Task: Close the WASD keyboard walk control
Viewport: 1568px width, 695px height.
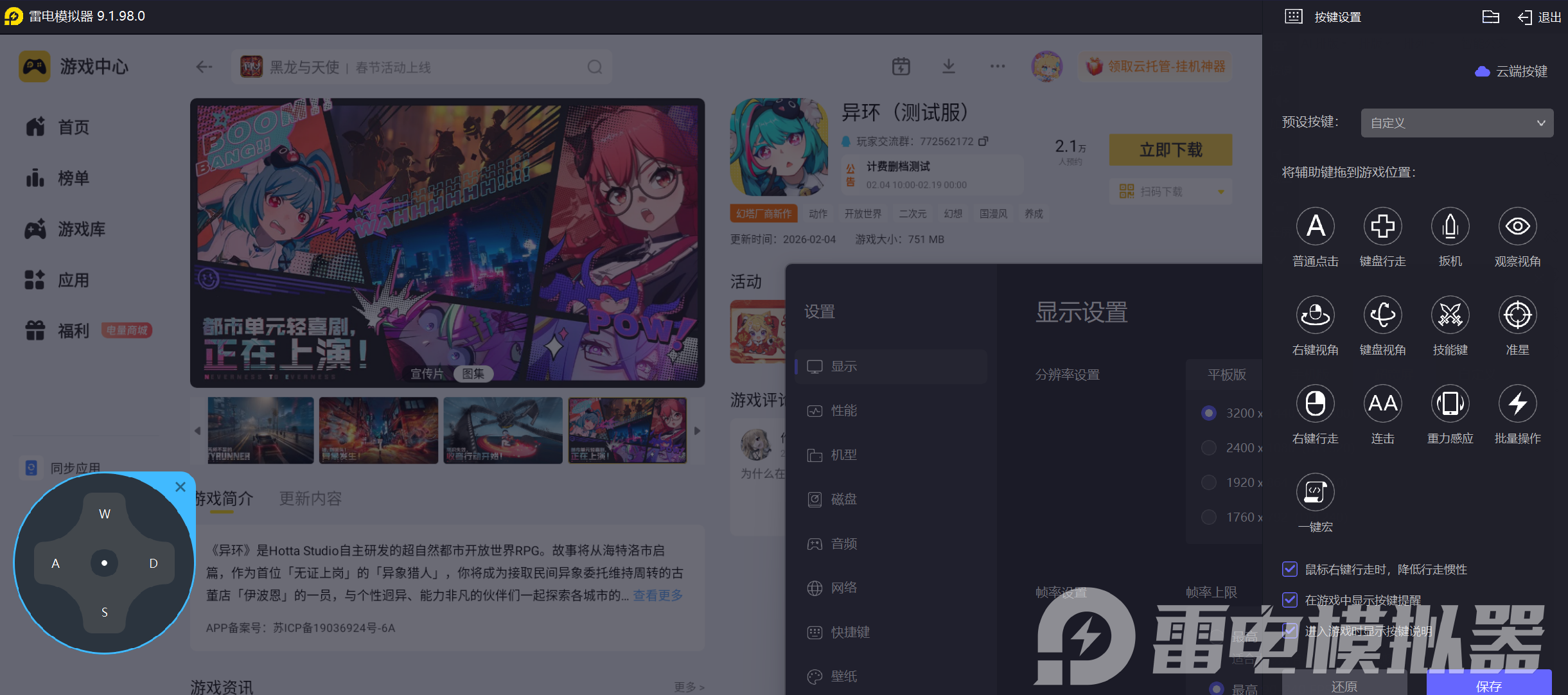Action: (x=181, y=487)
